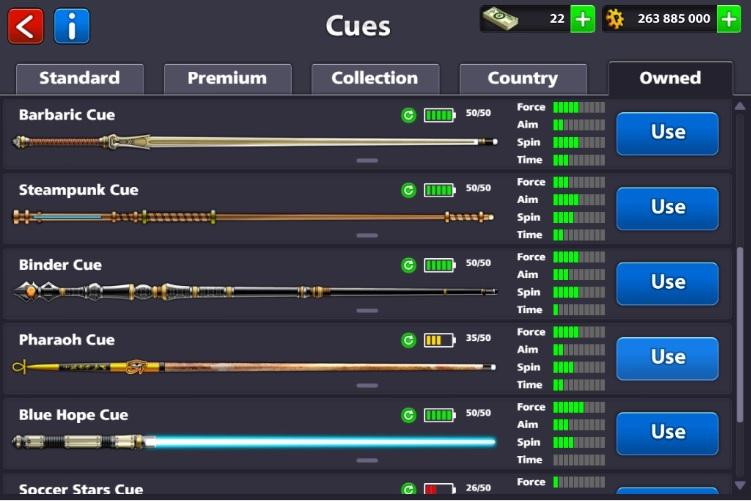The image size is (751, 501).
Task: Open the blue info button
Action: coord(72,26)
